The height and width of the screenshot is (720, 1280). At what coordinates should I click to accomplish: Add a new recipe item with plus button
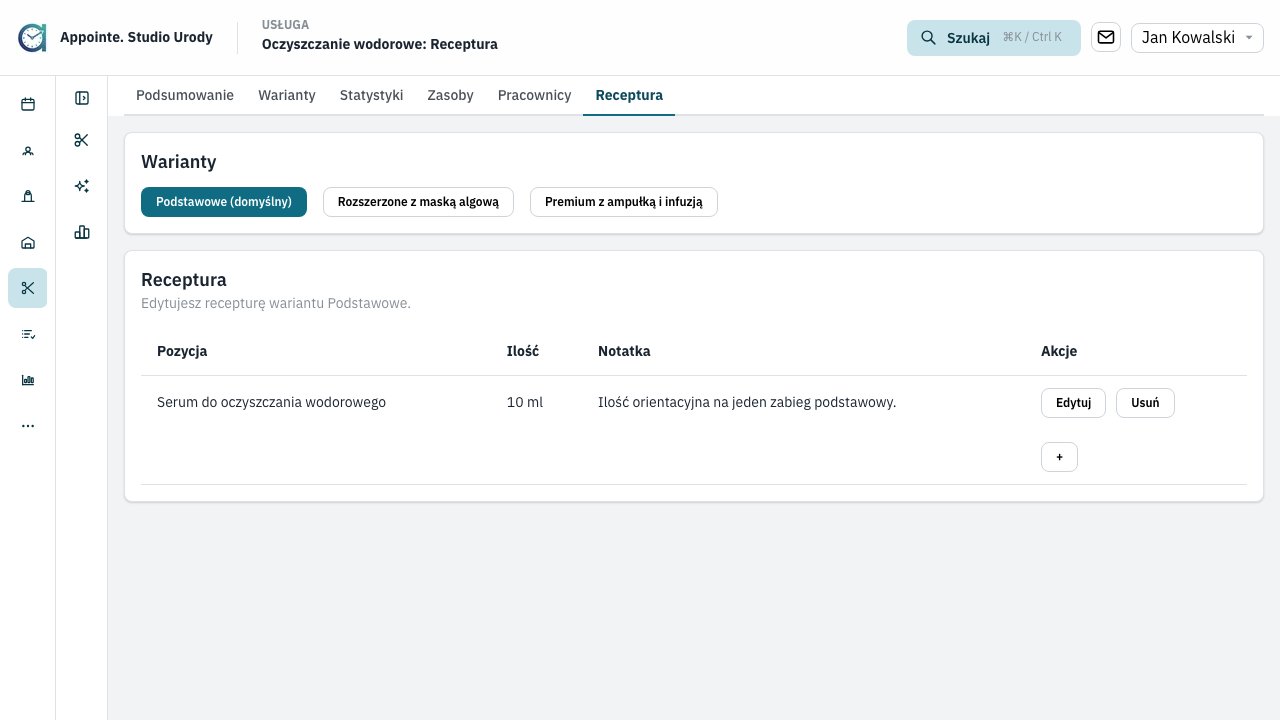pos(1059,457)
